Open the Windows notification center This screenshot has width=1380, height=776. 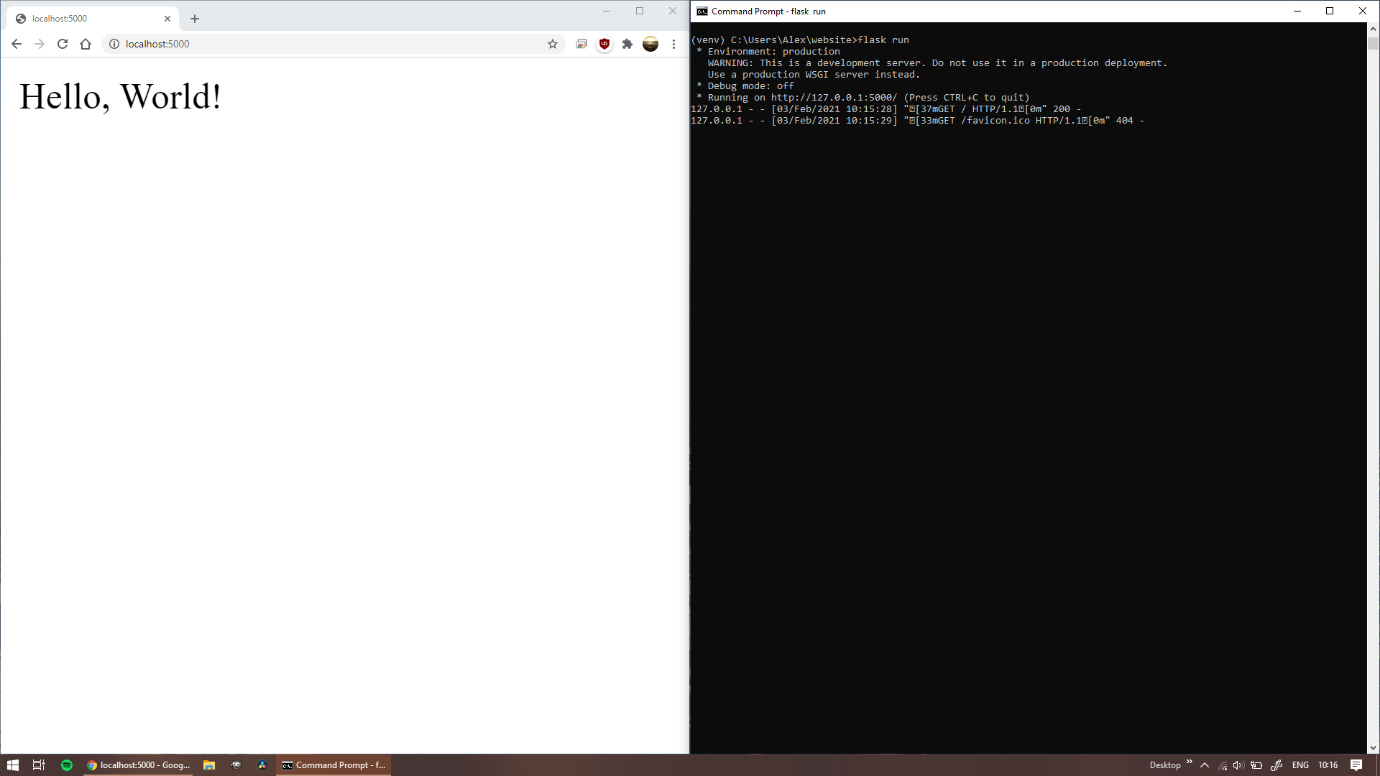[1356, 765]
